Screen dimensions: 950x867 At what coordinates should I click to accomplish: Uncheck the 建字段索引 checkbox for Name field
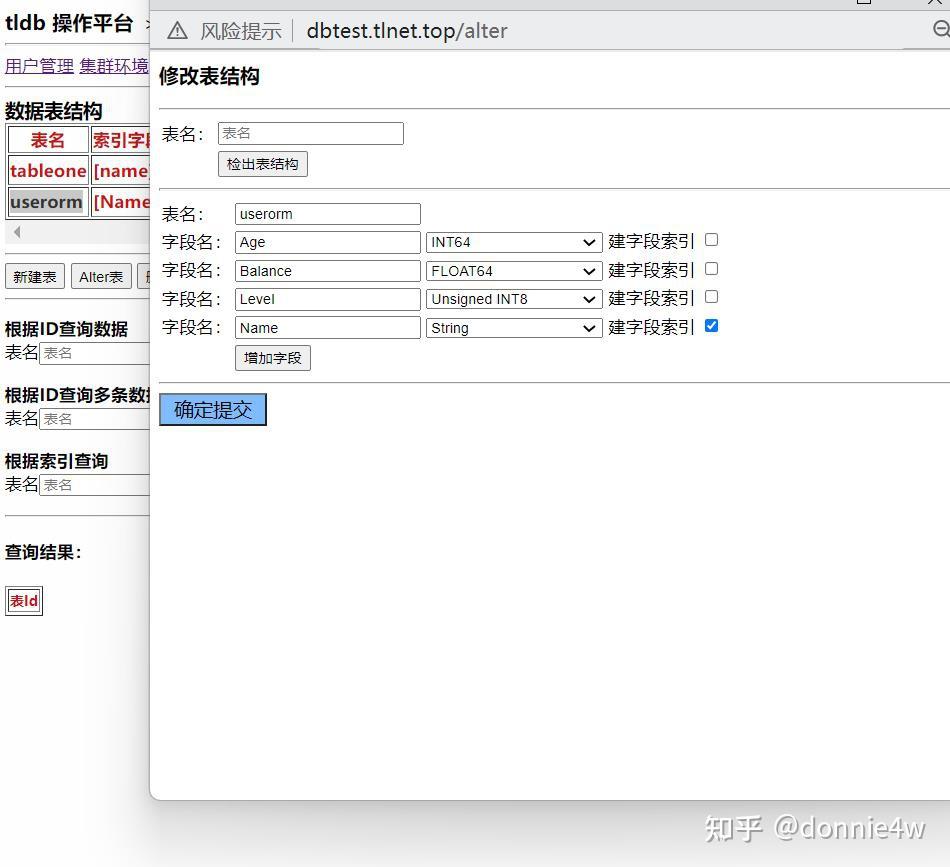[711, 326]
